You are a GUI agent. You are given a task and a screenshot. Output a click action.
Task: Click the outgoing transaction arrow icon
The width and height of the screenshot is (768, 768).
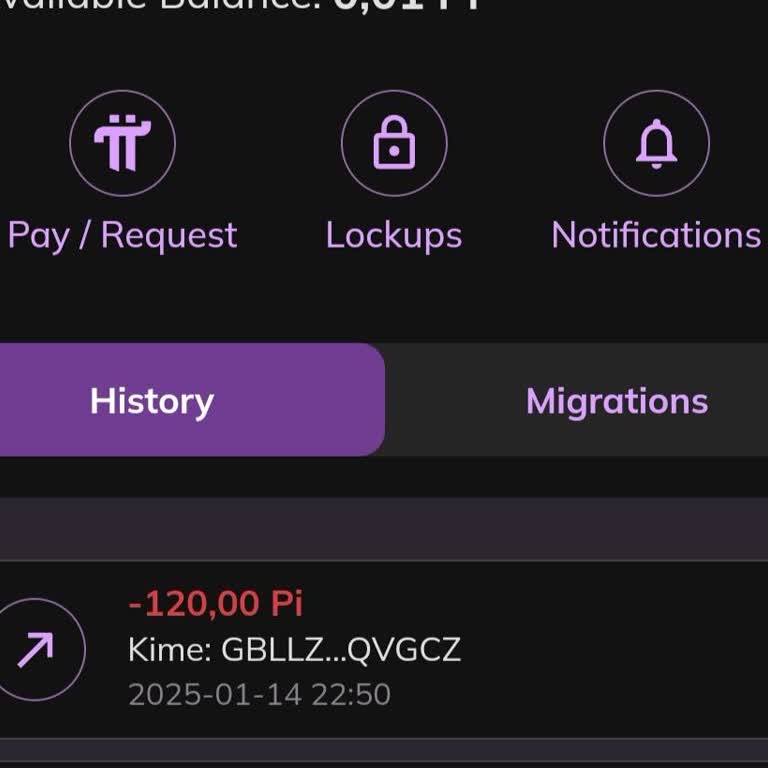[36, 650]
